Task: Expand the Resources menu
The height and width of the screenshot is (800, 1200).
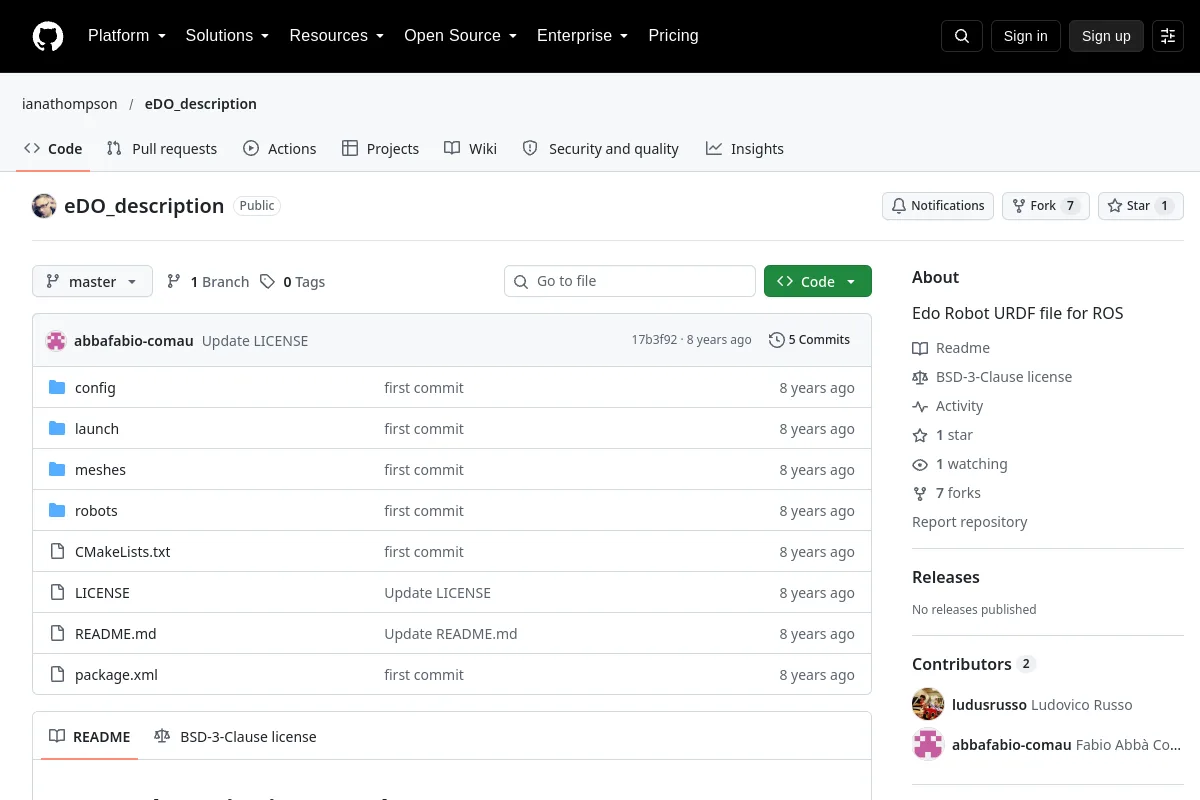Action: click(x=337, y=36)
